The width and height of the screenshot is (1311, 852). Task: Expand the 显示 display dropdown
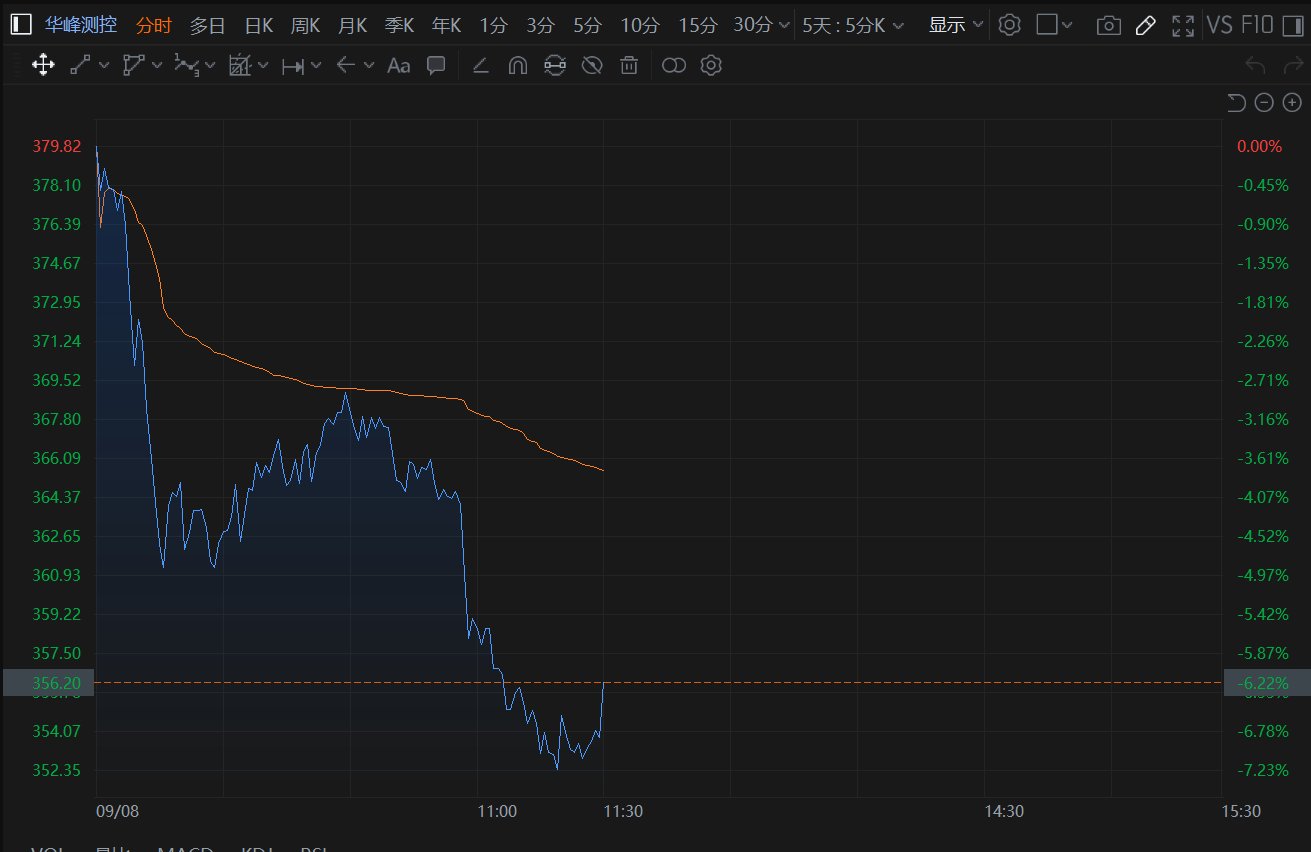pyautogui.click(x=956, y=25)
